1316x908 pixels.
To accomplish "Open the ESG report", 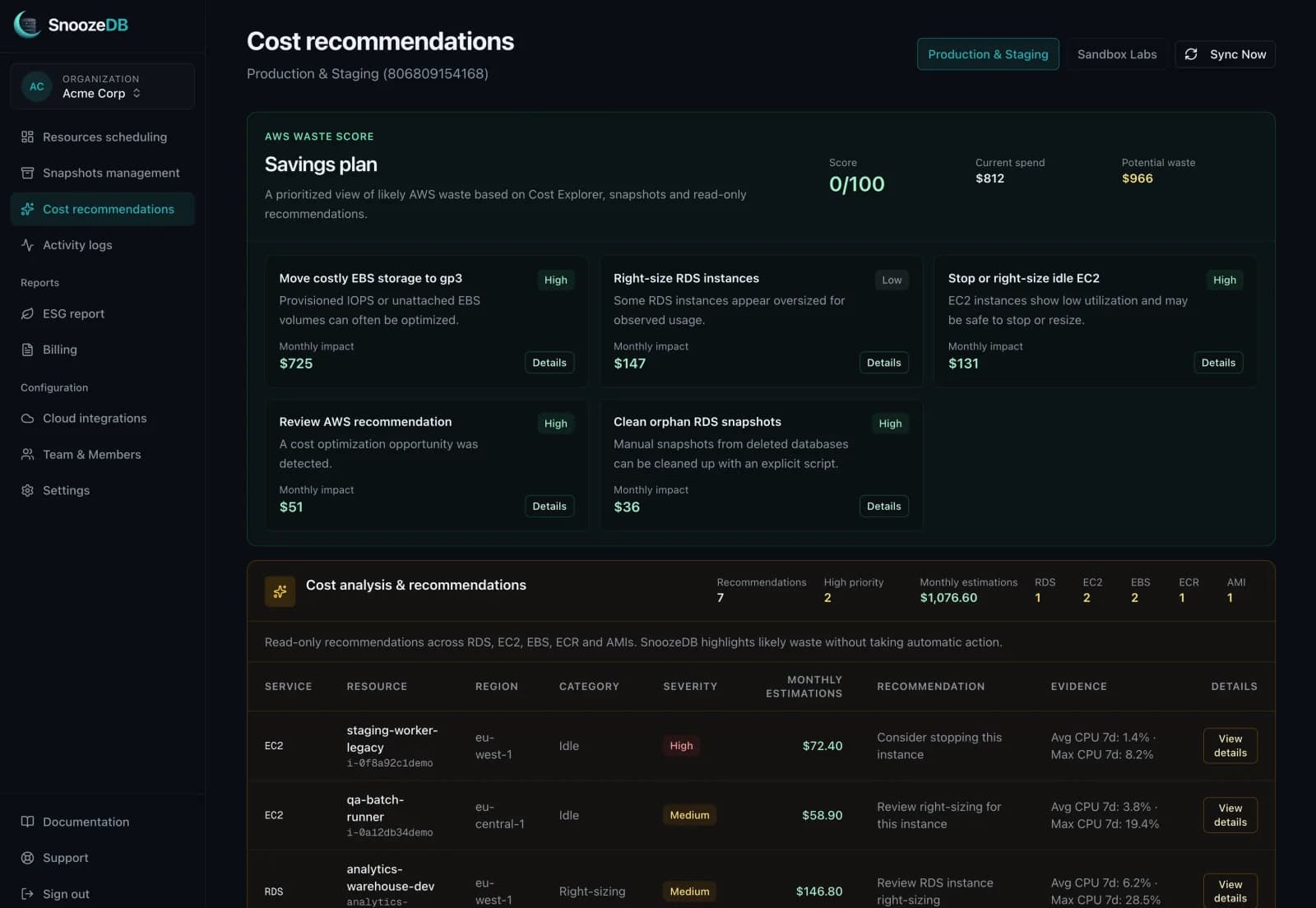I will [x=102, y=313].
